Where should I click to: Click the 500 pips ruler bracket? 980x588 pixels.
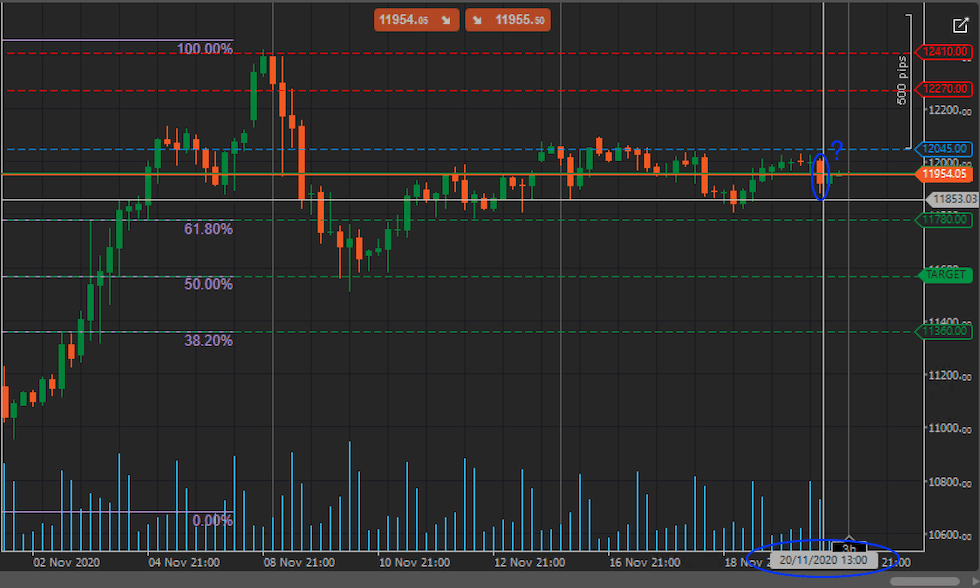pyautogui.click(x=906, y=80)
